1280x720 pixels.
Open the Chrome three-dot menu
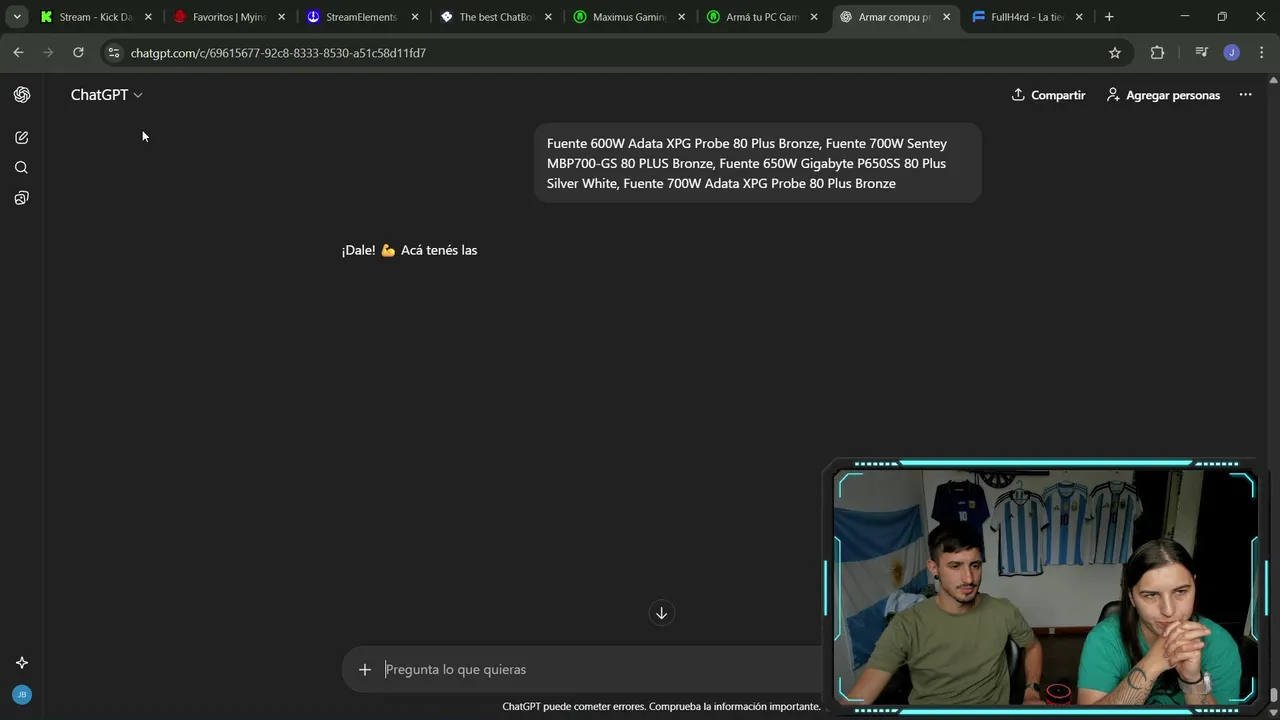[1261, 53]
